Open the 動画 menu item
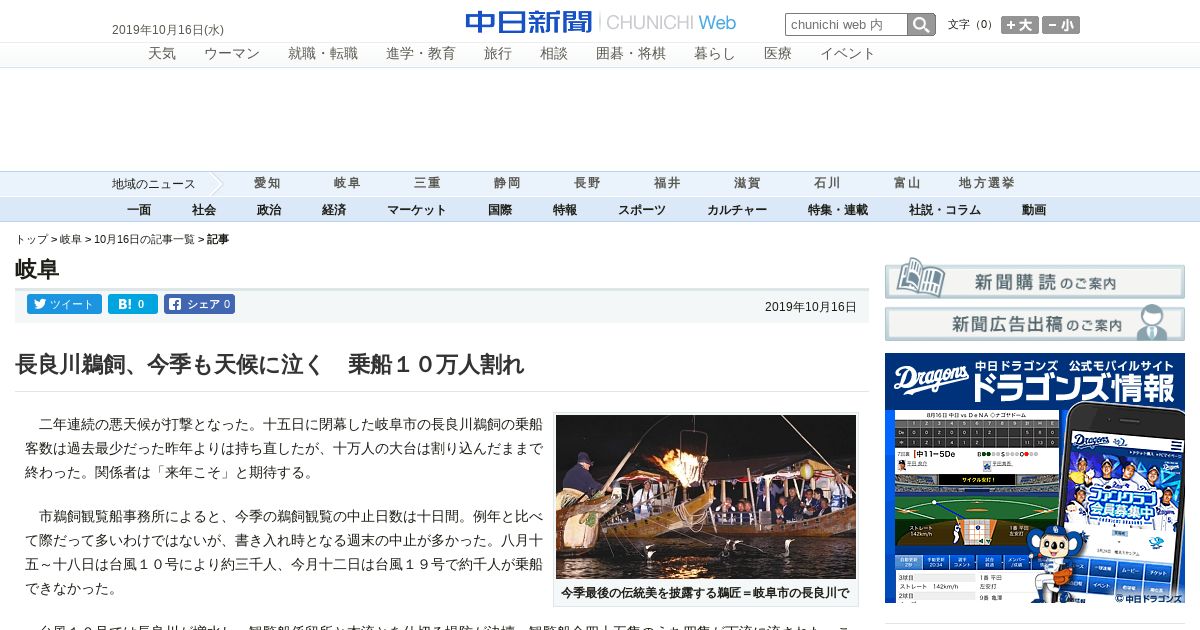This screenshot has width=1200, height=630. 1034,210
